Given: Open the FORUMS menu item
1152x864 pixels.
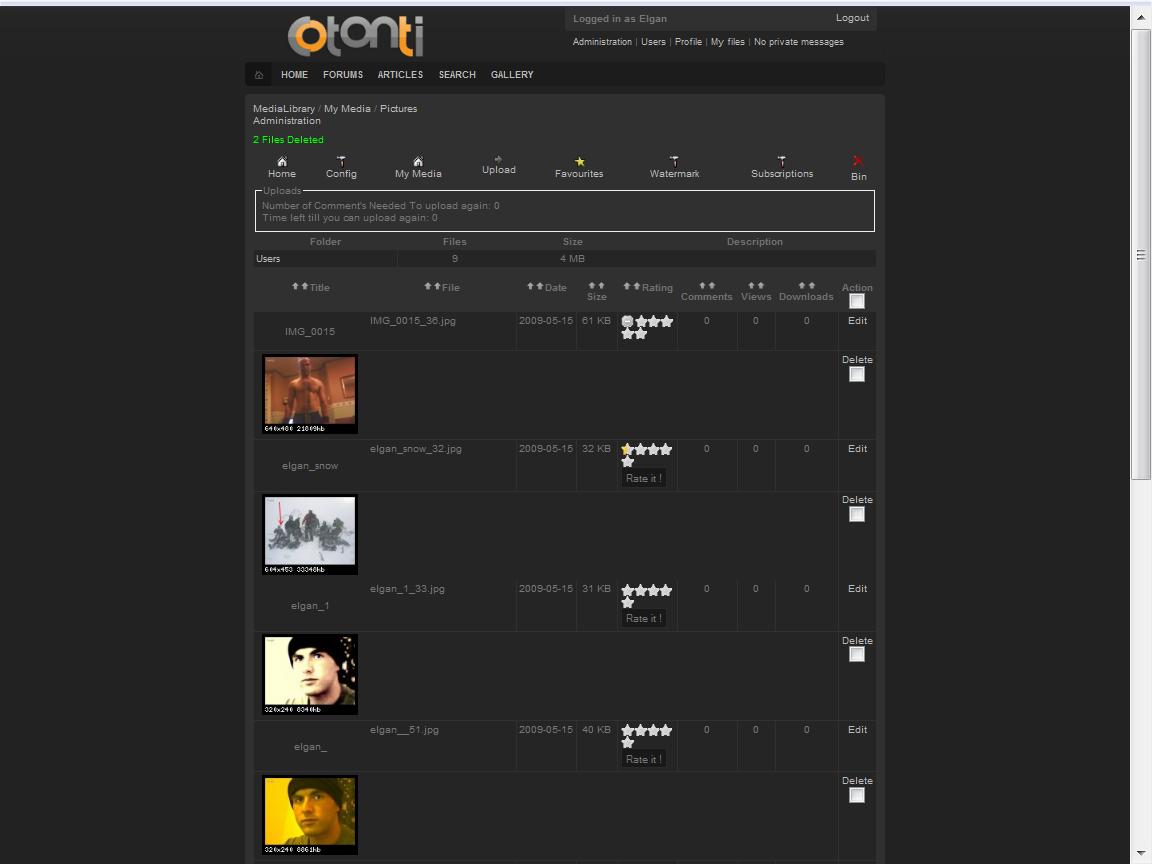Looking at the screenshot, I should click(343, 75).
